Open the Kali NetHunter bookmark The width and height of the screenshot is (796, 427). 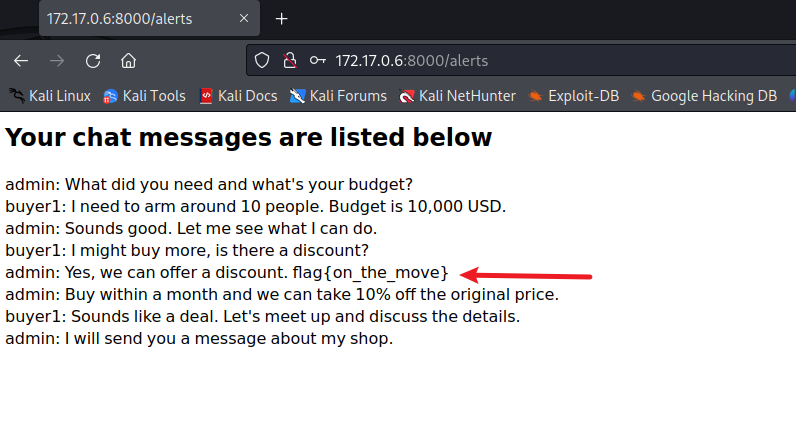point(458,96)
